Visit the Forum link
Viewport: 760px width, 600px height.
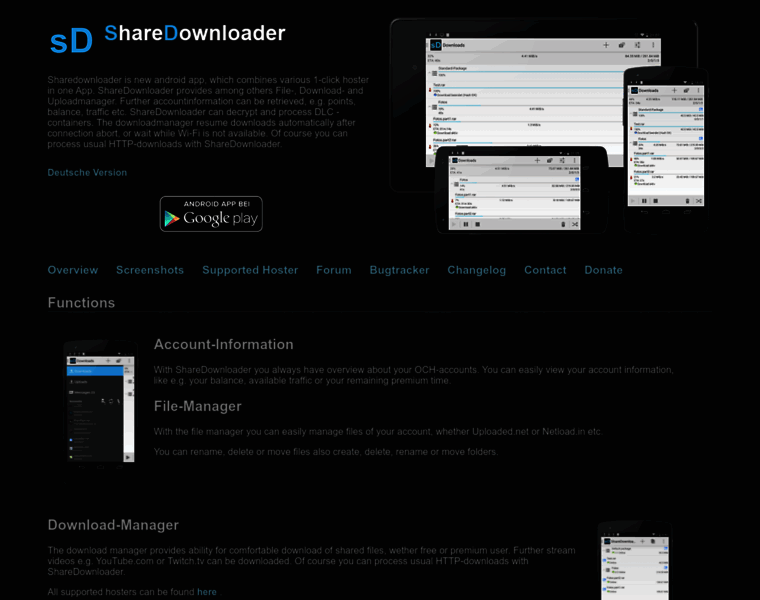coord(334,270)
